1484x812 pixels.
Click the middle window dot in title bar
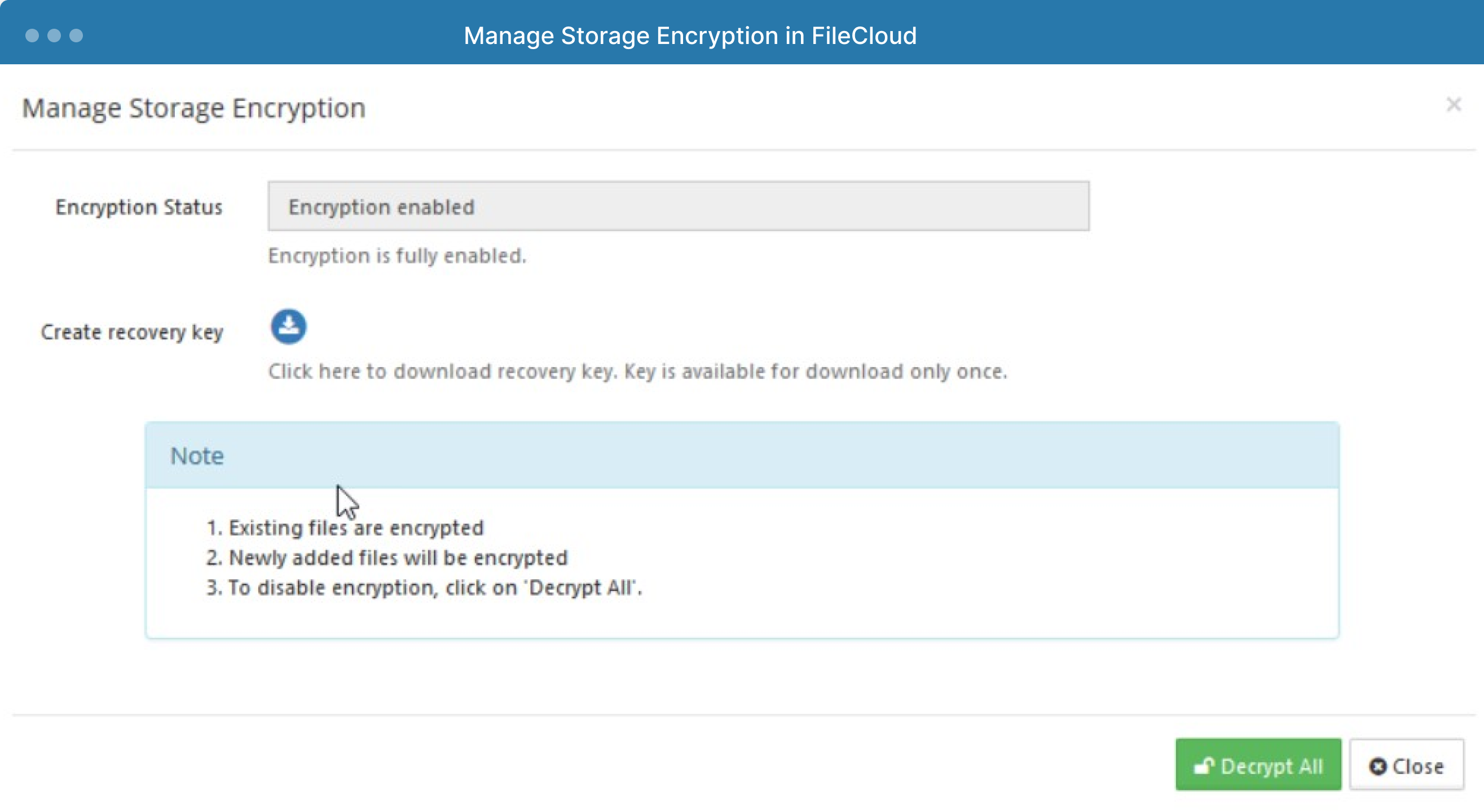click(x=54, y=36)
